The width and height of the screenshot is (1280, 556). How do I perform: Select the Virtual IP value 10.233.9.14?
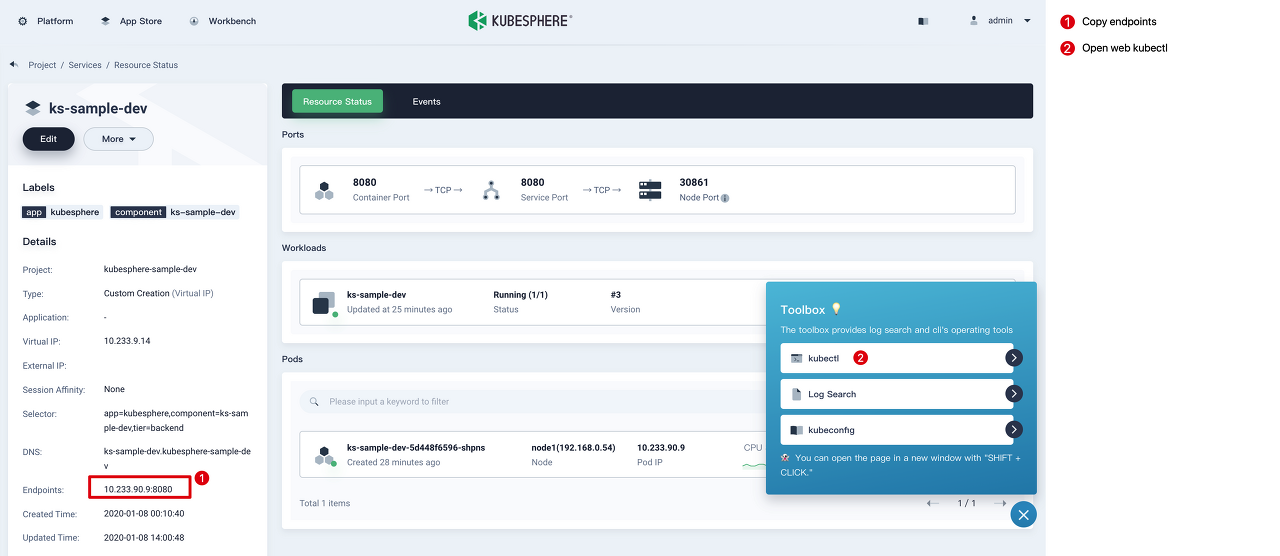(127, 341)
